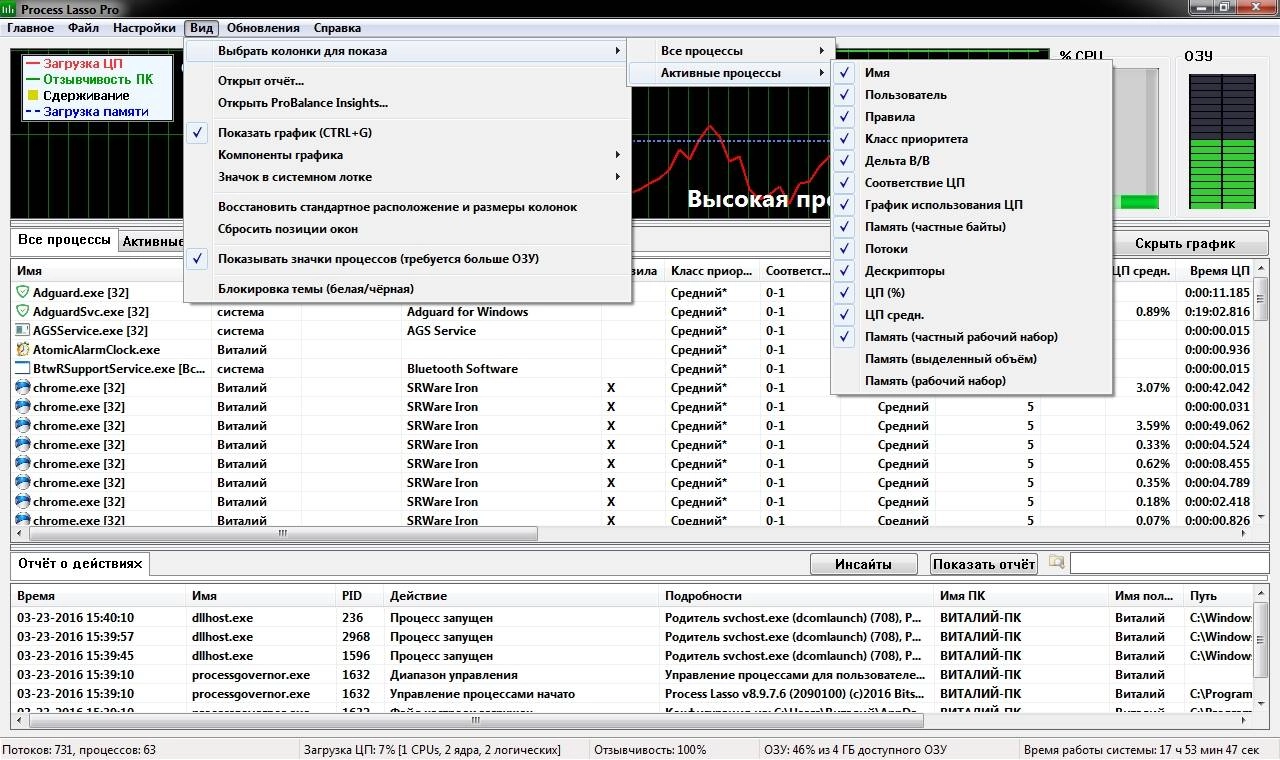Choose Сбросить позиции окон
This screenshot has height=760, width=1280.
click(x=407, y=229)
